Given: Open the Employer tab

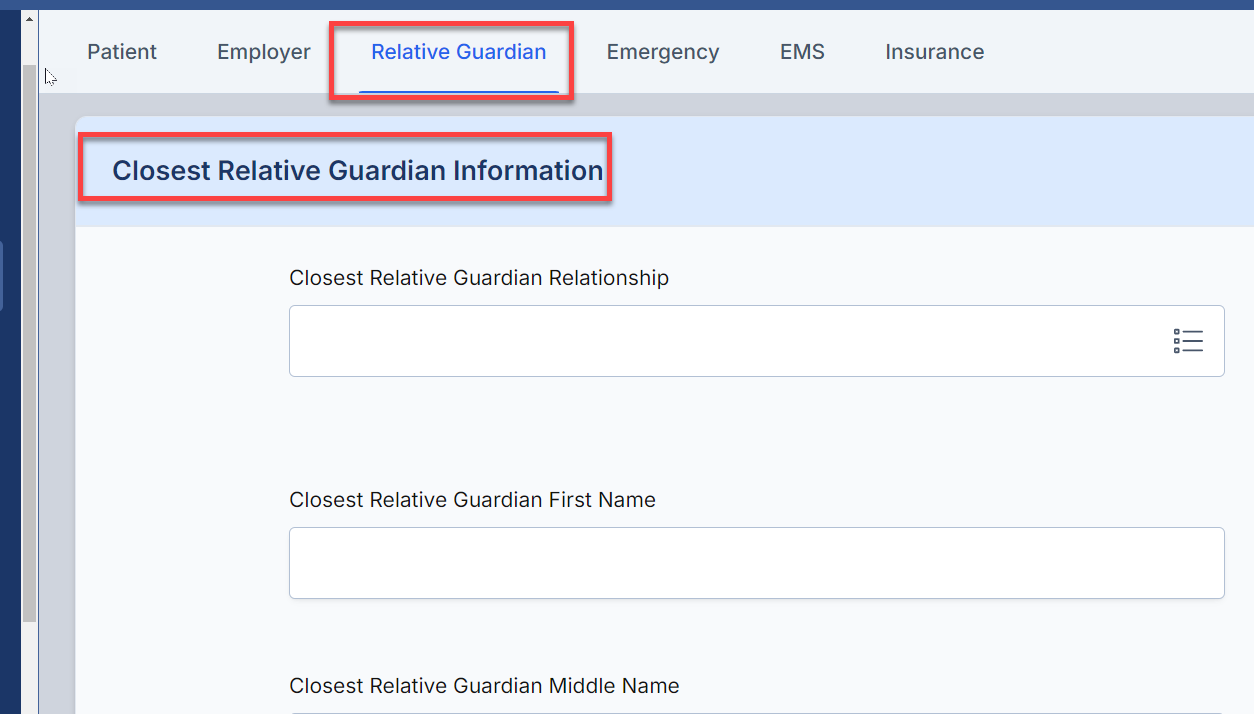Looking at the screenshot, I should [264, 52].
